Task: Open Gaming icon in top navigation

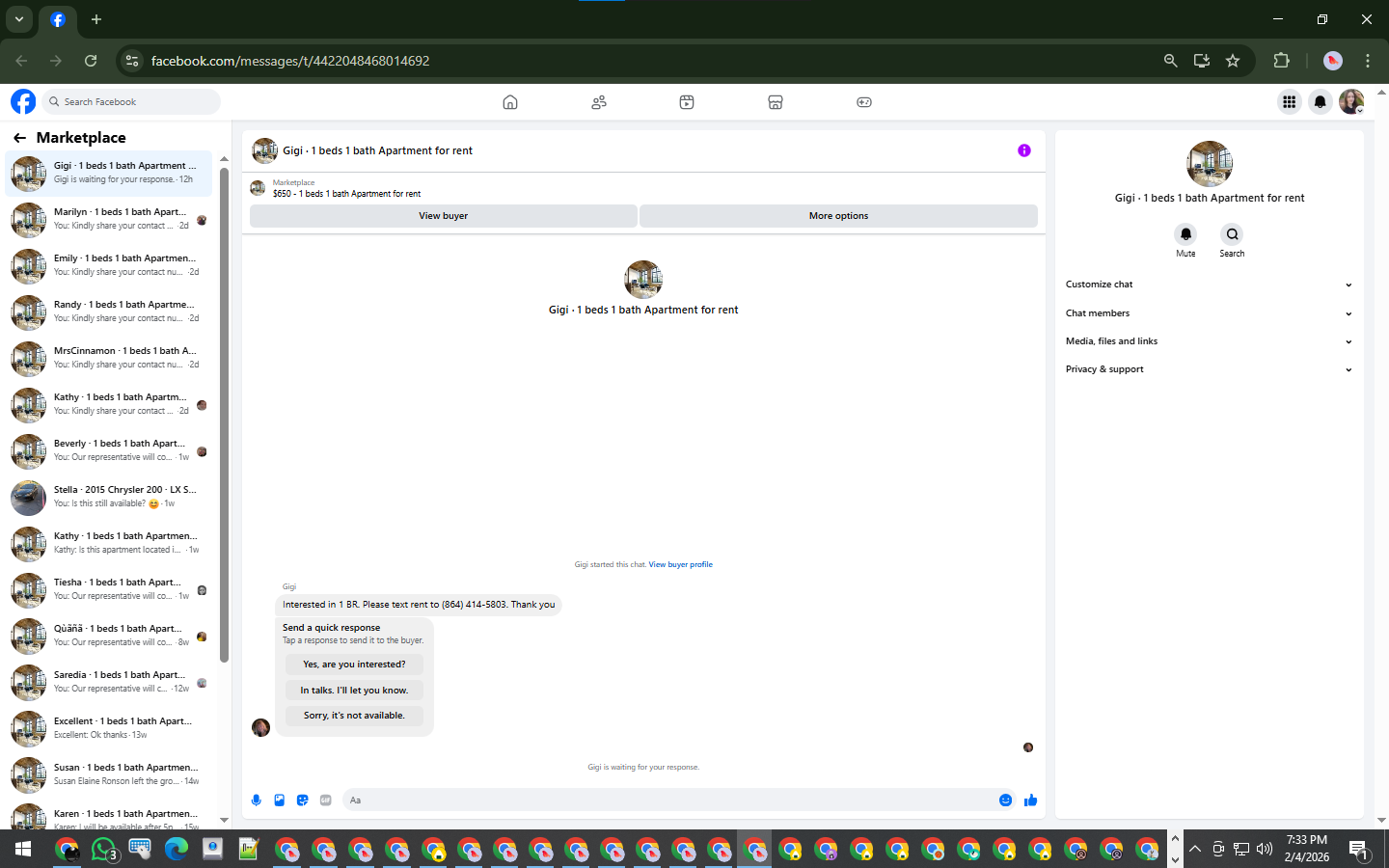Action: (x=864, y=102)
